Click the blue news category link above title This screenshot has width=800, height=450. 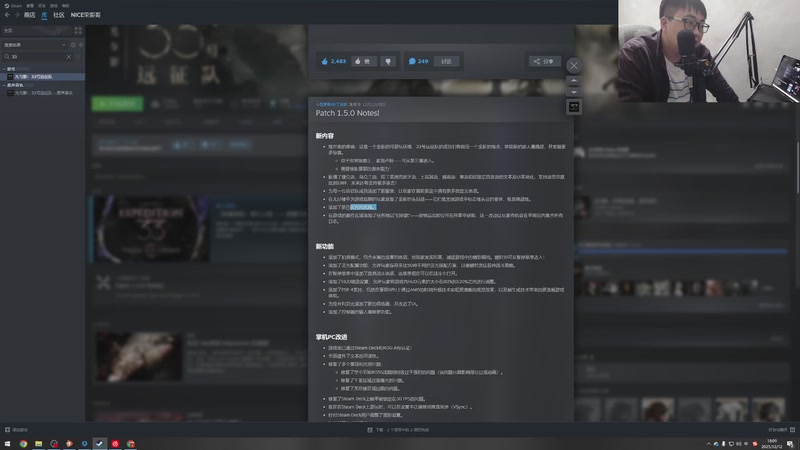(331, 105)
